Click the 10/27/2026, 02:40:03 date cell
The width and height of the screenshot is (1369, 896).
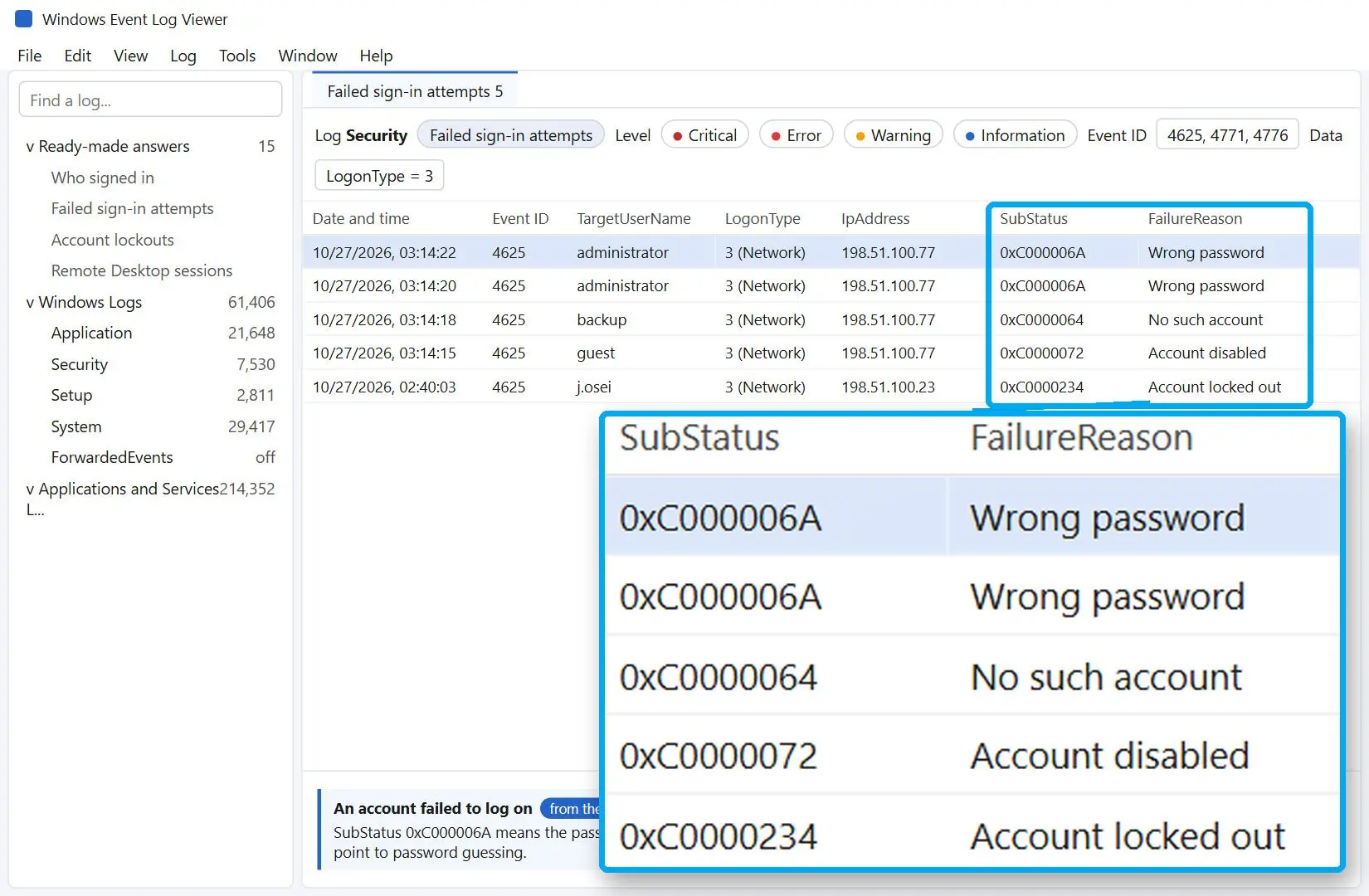[384, 387]
